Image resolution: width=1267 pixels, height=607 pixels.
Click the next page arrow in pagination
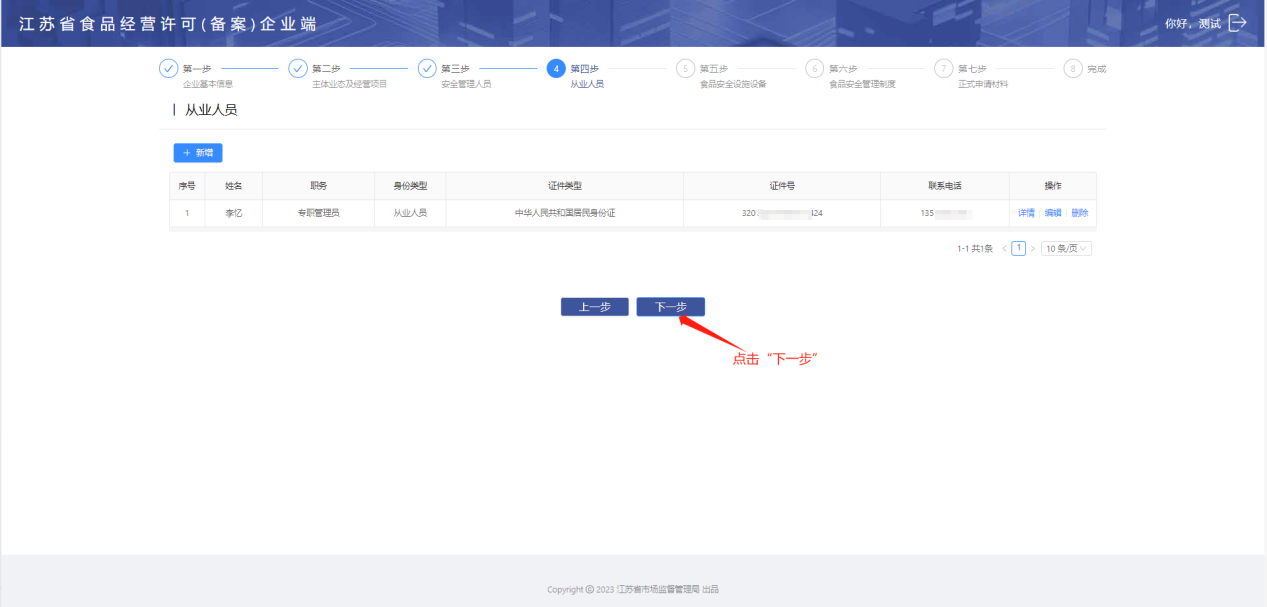1033,248
